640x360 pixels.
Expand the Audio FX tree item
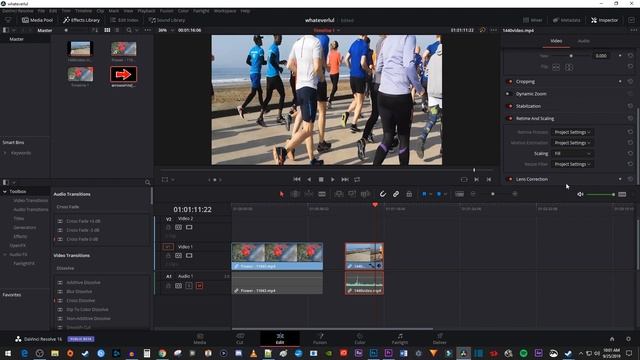point(5,254)
